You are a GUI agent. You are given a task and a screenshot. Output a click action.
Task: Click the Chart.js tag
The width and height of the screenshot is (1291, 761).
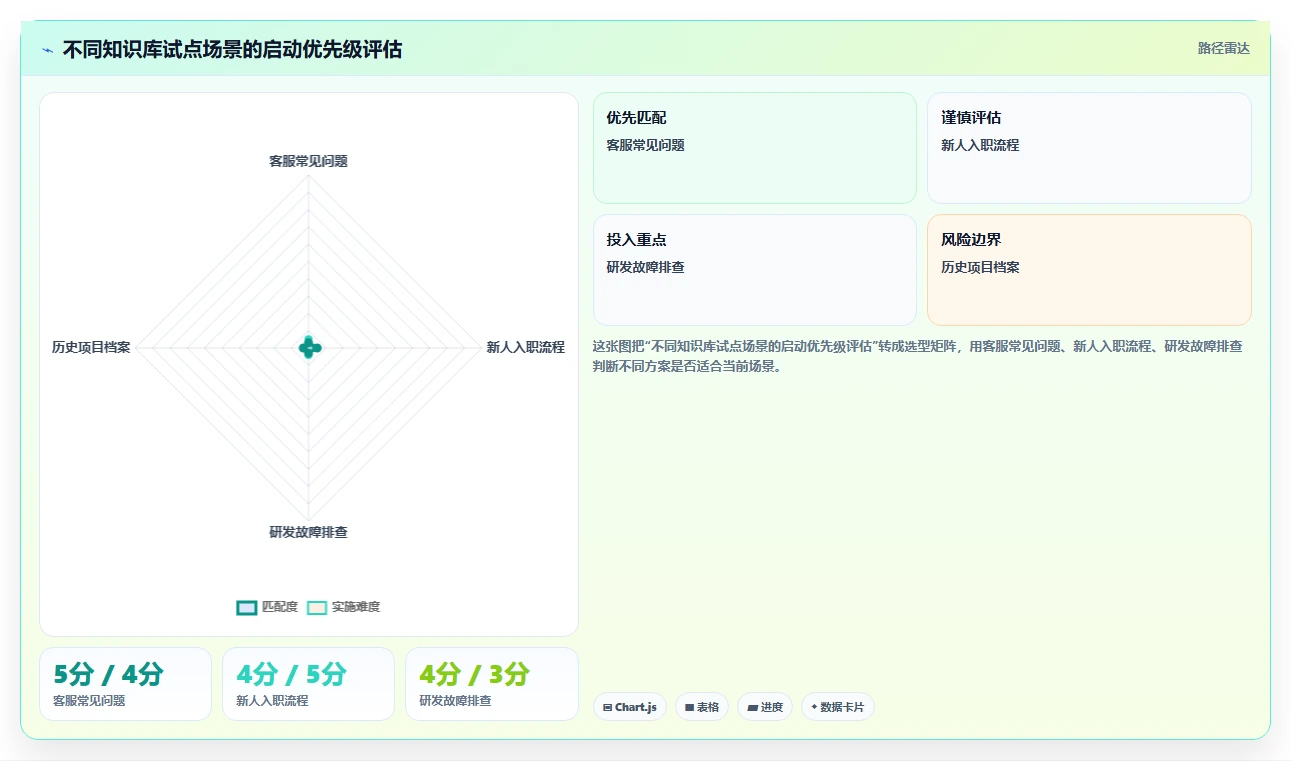pyautogui.click(x=630, y=707)
